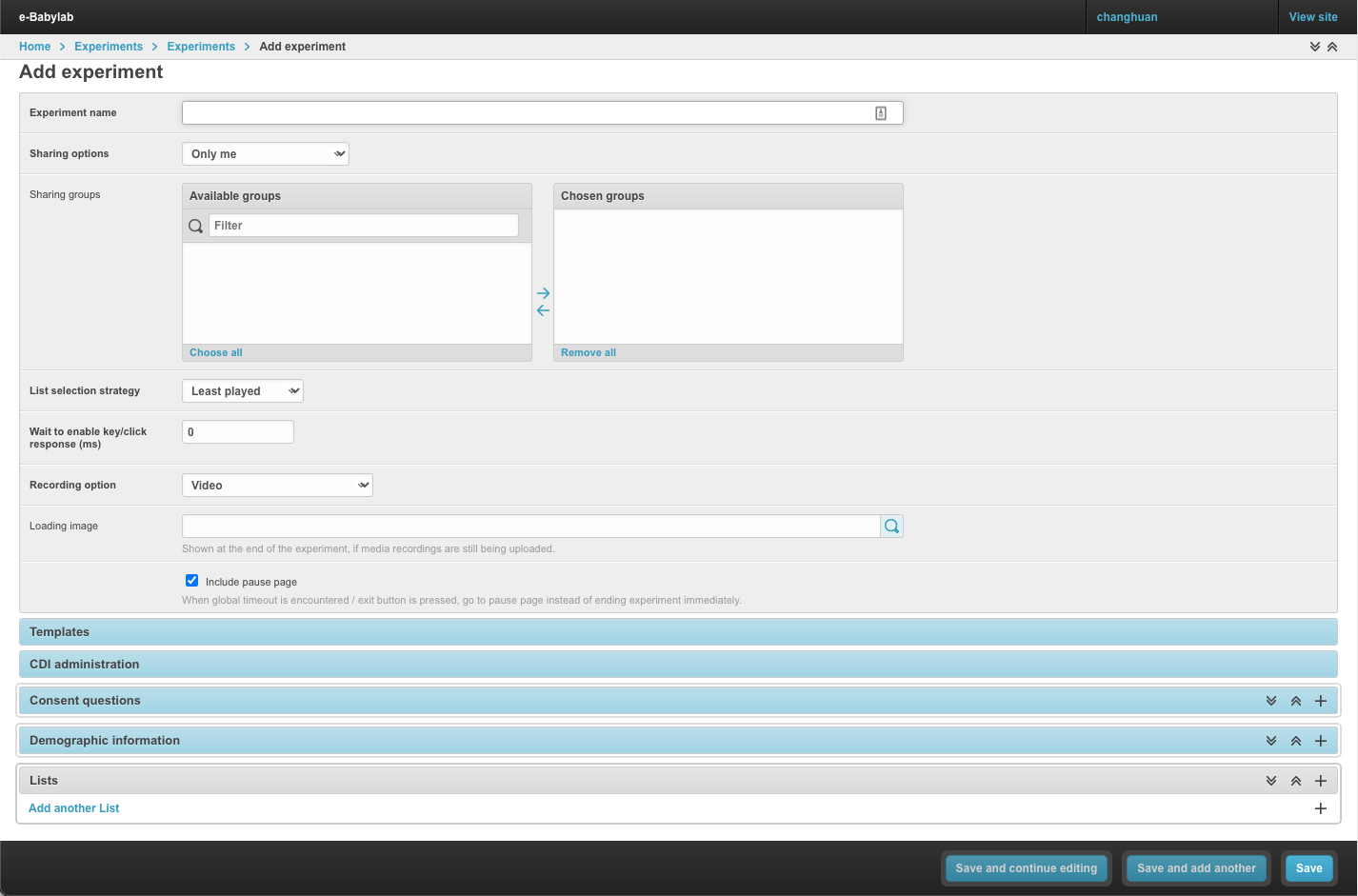The image size is (1358, 896).
Task: Click Save and continue editing button
Action: [1027, 868]
